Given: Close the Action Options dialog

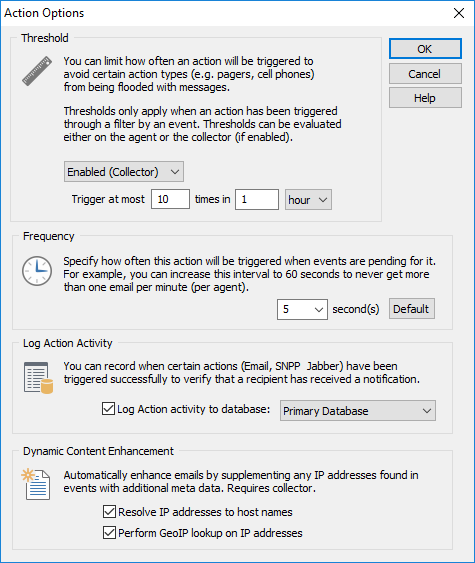Looking at the screenshot, I should coord(458,13).
